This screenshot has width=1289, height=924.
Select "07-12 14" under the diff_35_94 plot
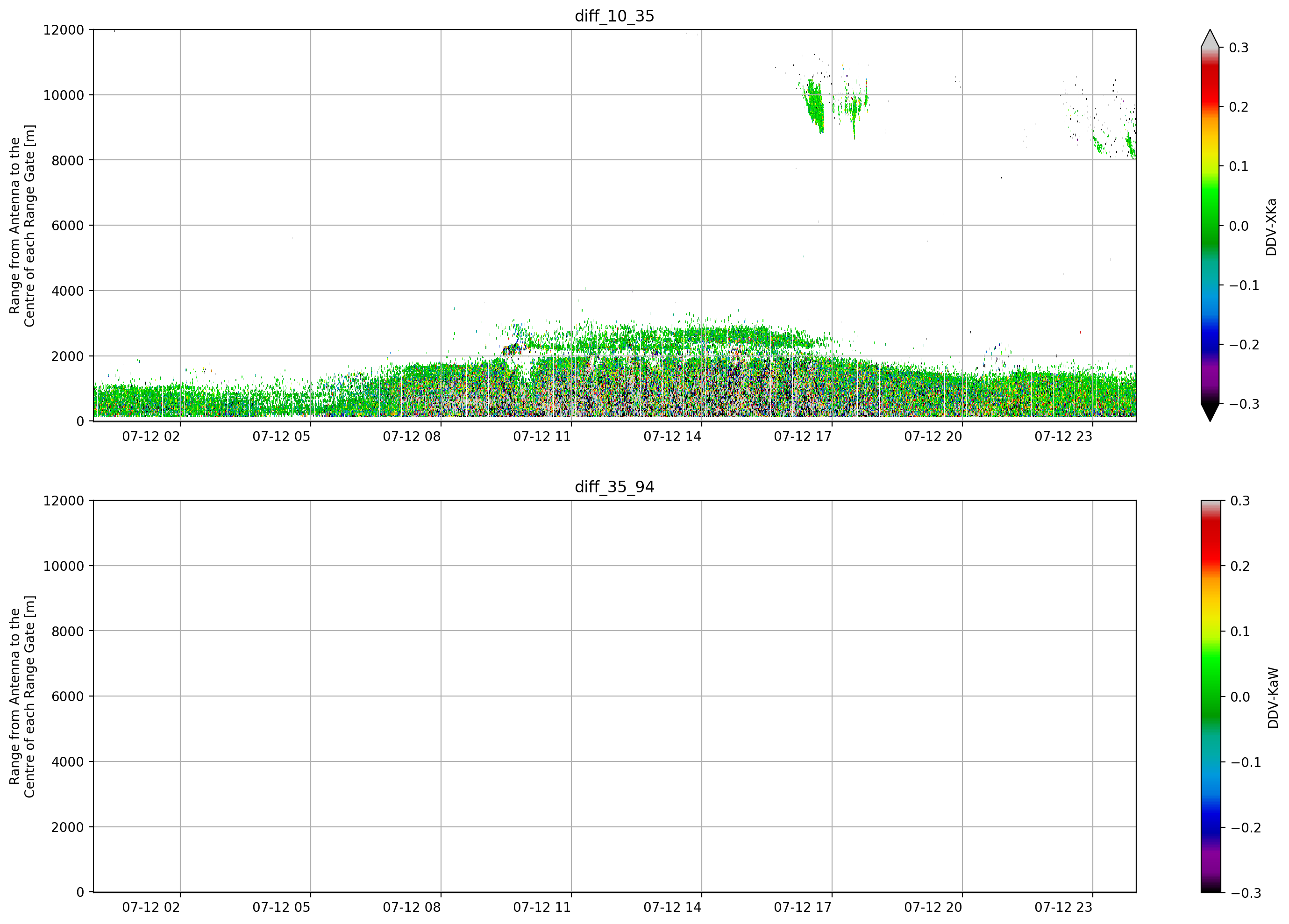pyautogui.click(x=672, y=908)
